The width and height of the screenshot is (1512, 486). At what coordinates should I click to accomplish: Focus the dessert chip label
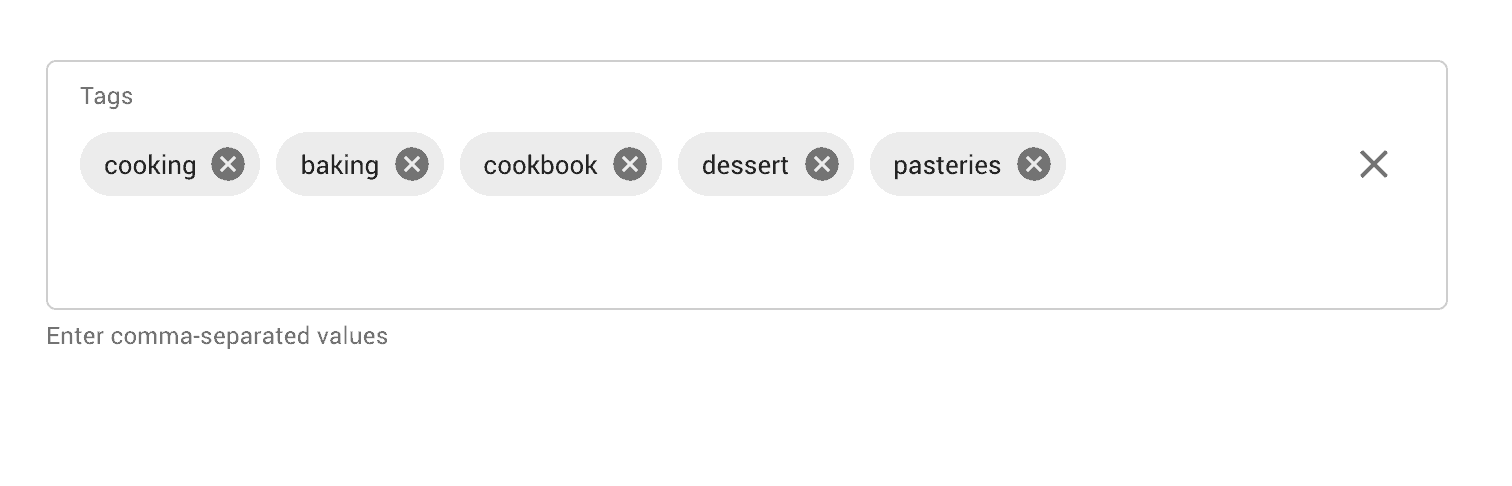pos(745,165)
